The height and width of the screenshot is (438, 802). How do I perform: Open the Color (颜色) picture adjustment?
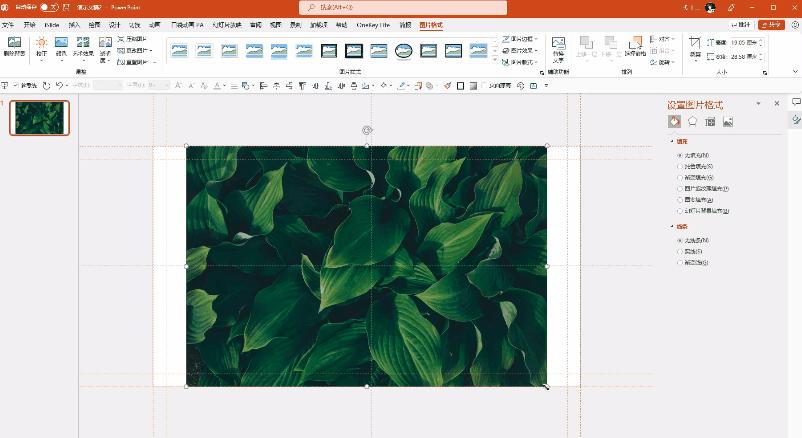(61, 46)
